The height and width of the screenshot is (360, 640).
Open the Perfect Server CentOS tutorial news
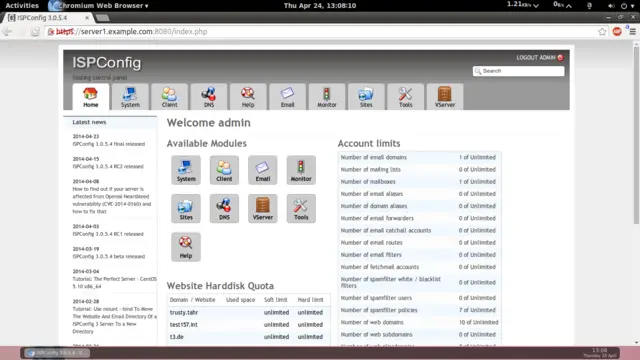pos(114,282)
